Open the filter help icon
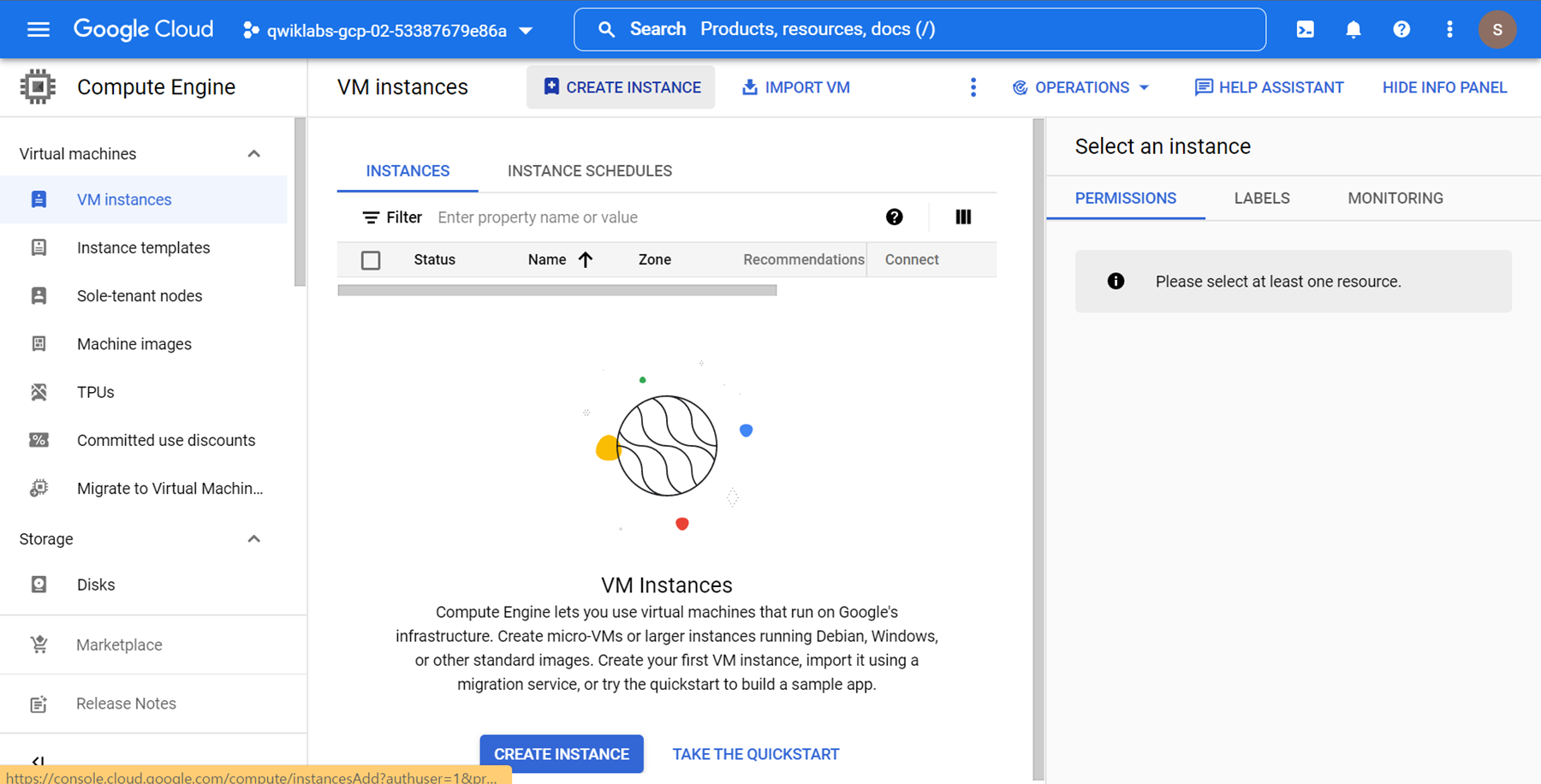This screenshot has width=1541, height=784. (x=895, y=217)
